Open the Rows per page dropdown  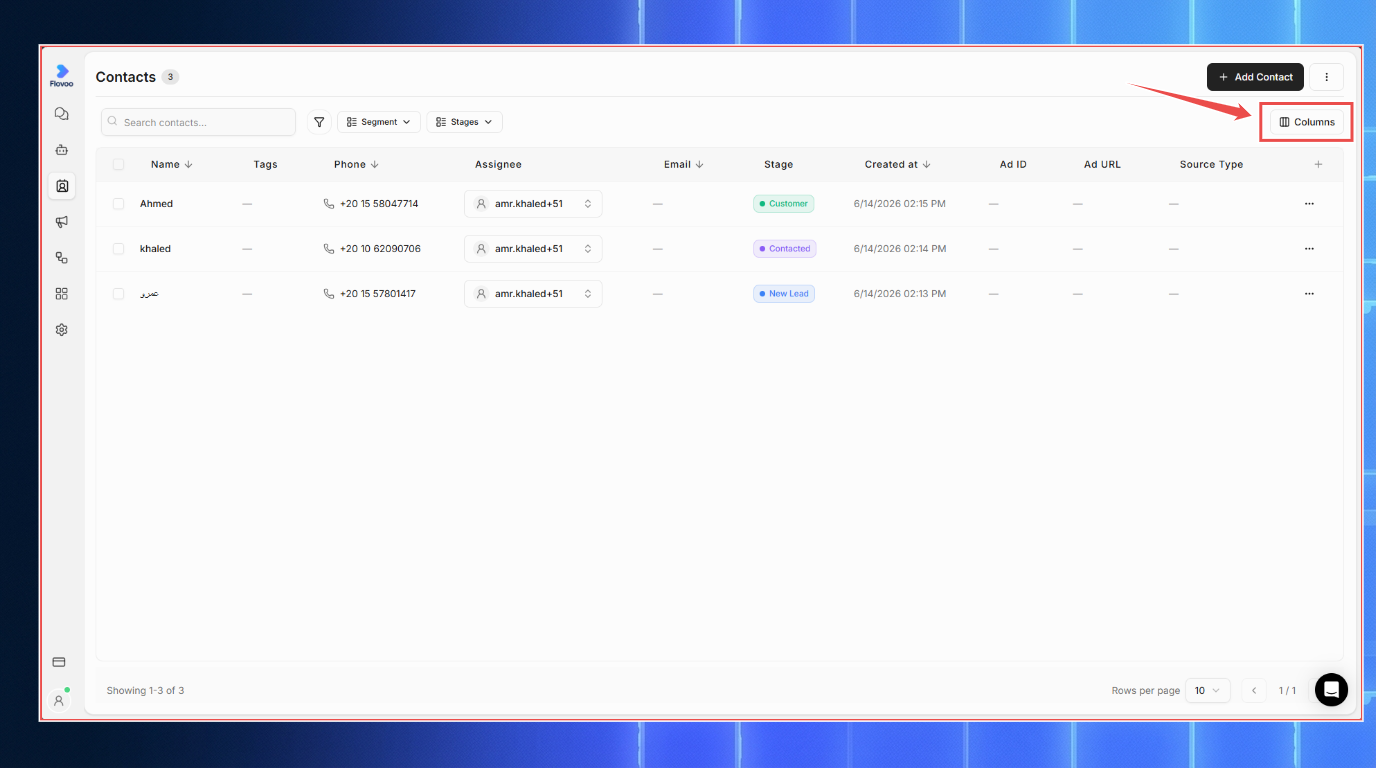tap(1207, 690)
